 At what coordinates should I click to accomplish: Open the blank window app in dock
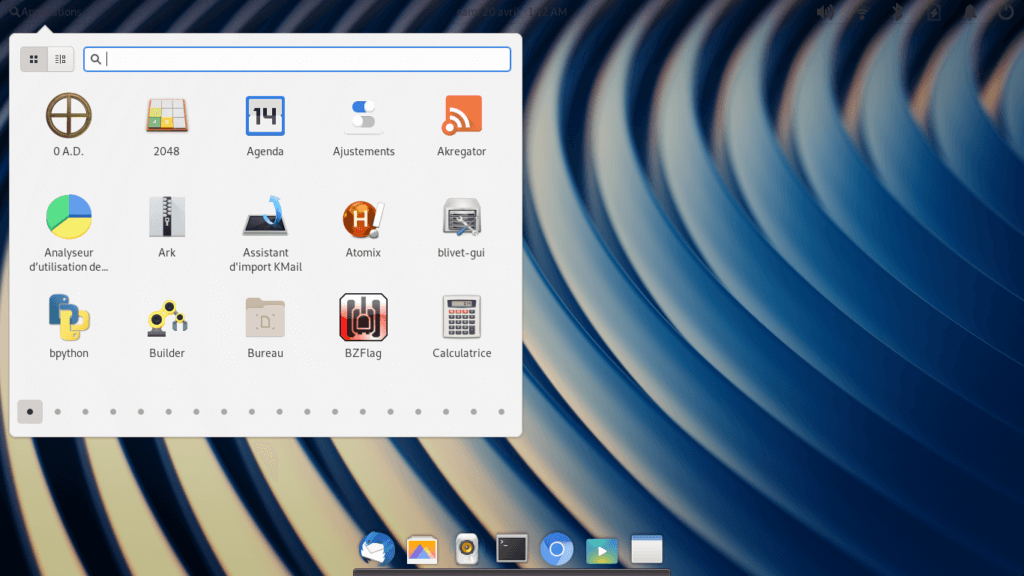click(x=647, y=549)
